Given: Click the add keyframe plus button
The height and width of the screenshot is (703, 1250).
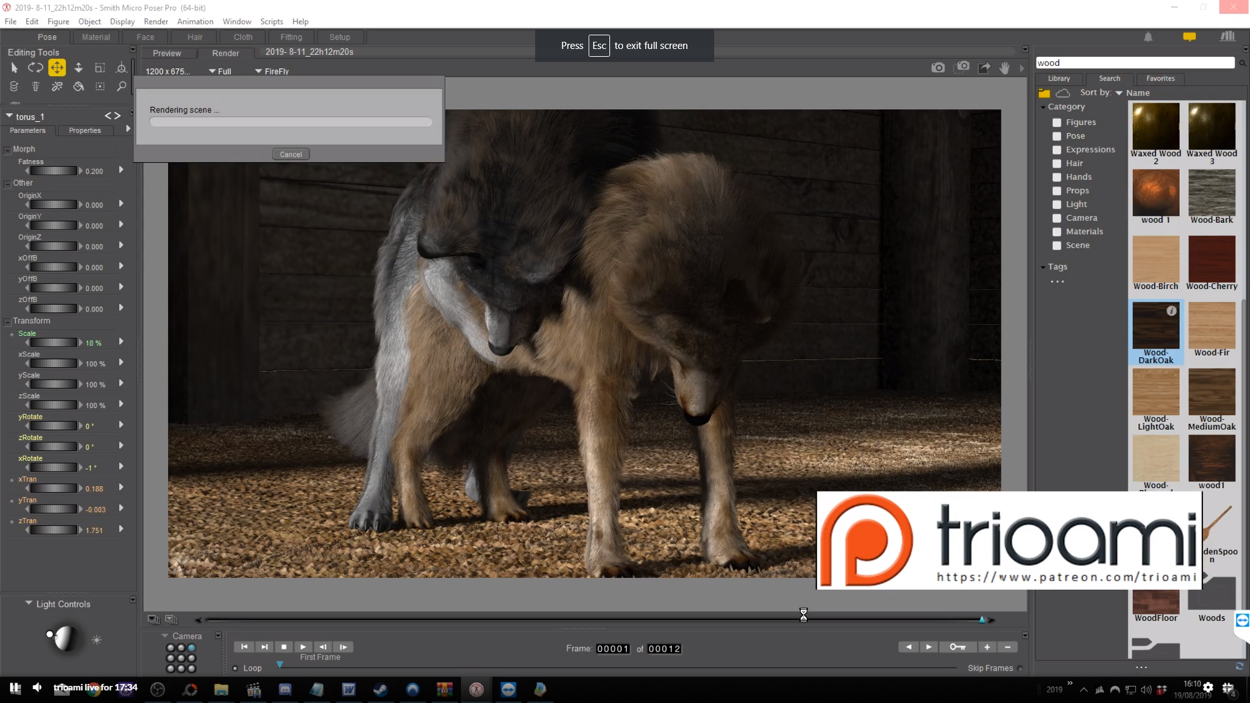Looking at the screenshot, I should click(x=987, y=647).
